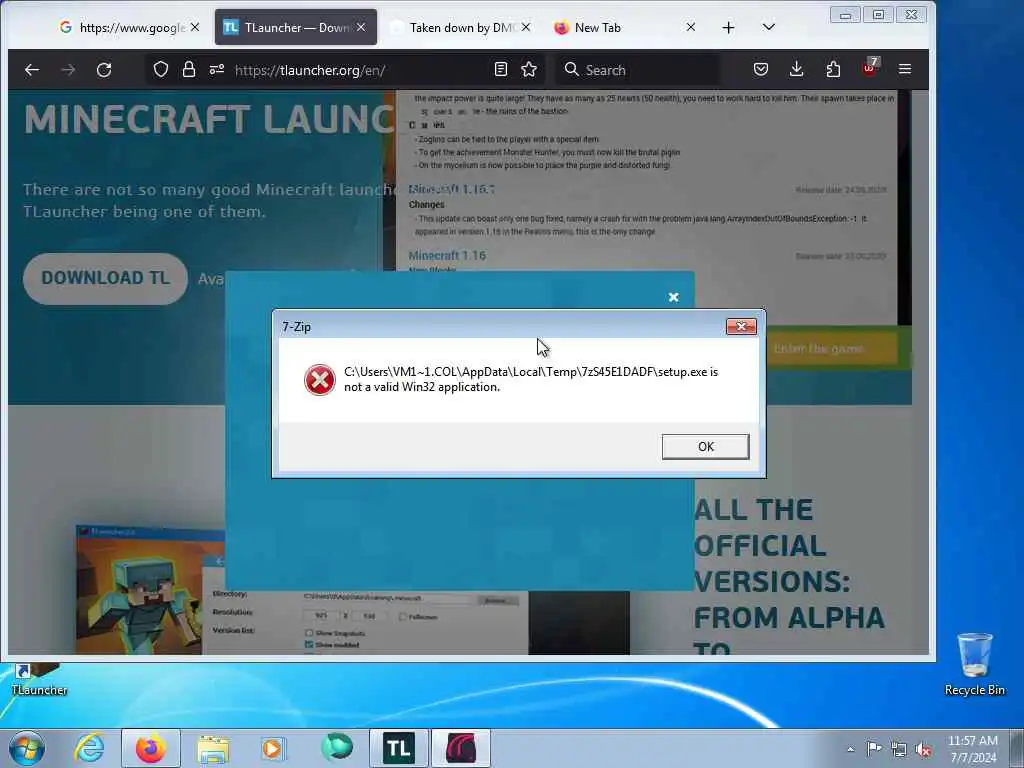Toggle reader view
Viewport: 1024px width, 768px height.
pyautogui.click(x=501, y=69)
